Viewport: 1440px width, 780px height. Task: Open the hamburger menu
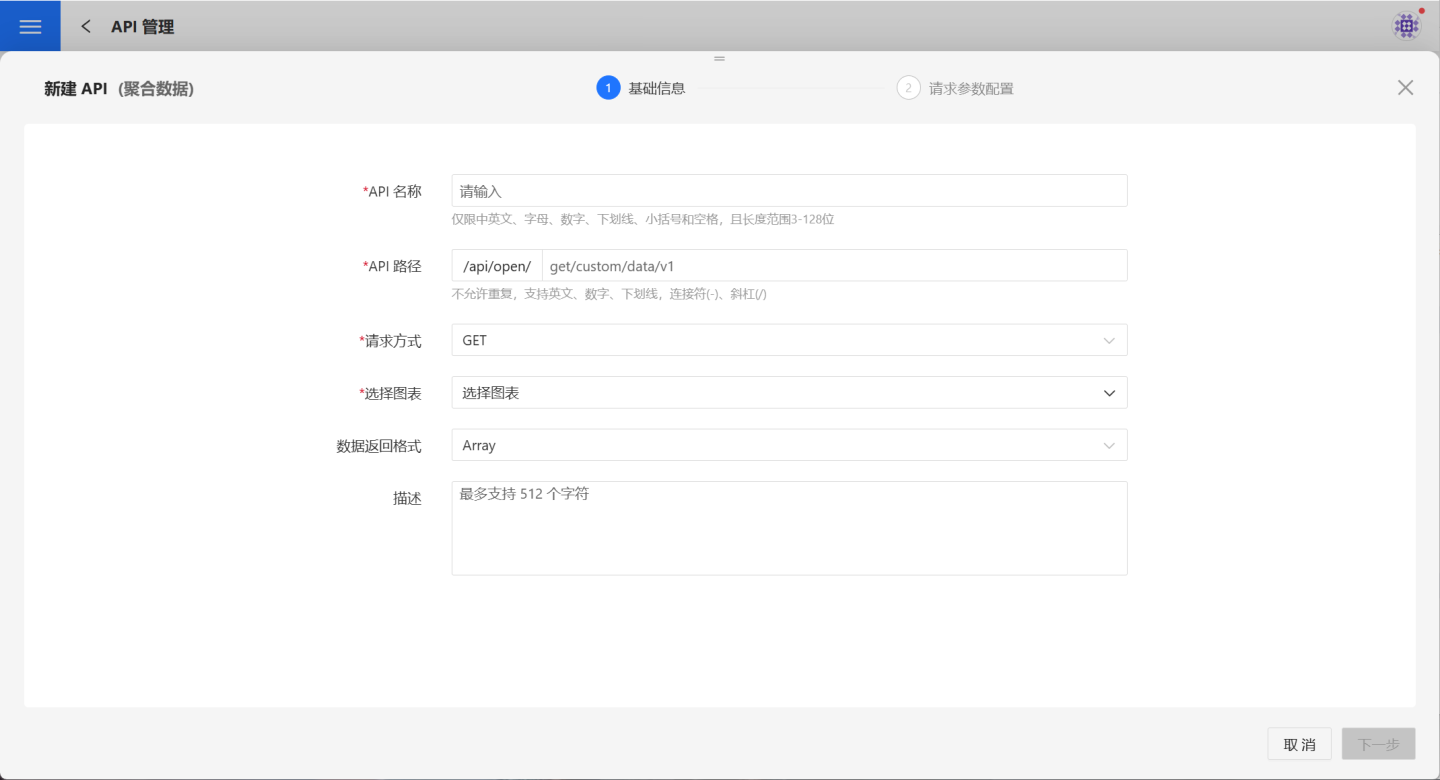tap(30, 27)
